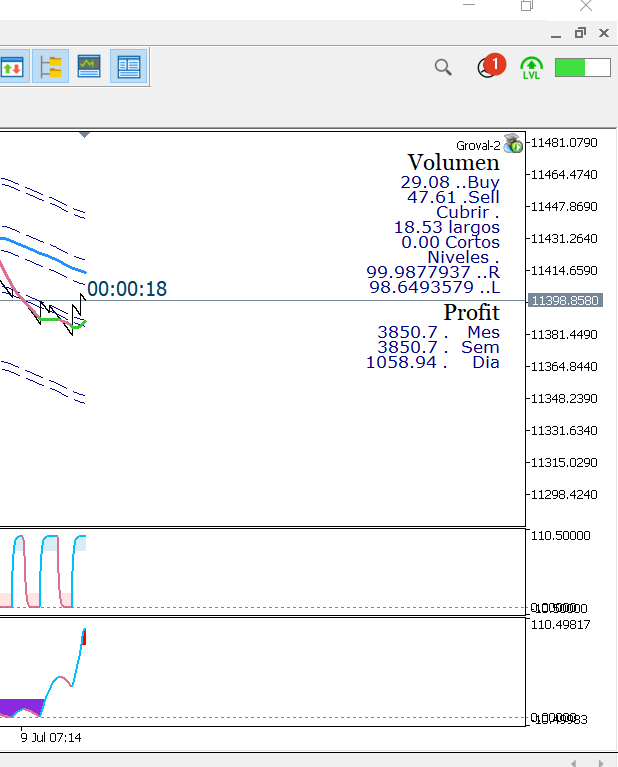Click the 1058.94 Dia profit value
Screen dimensions: 618x767
point(433,362)
